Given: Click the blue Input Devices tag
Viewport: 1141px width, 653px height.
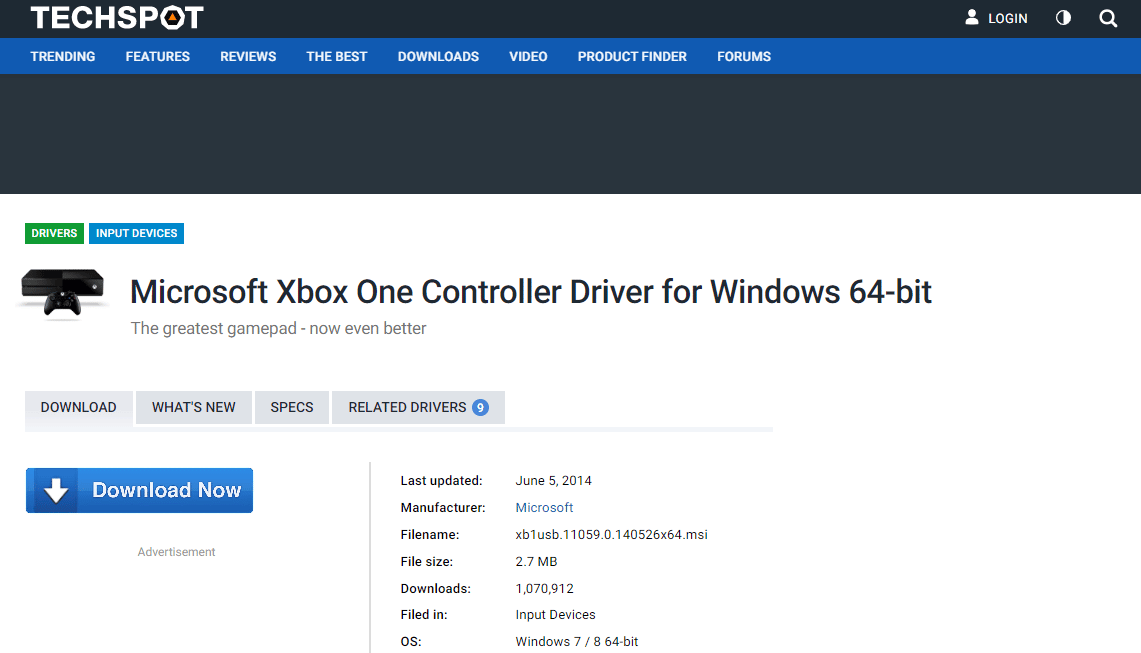Looking at the screenshot, I should tap(136, 234).
